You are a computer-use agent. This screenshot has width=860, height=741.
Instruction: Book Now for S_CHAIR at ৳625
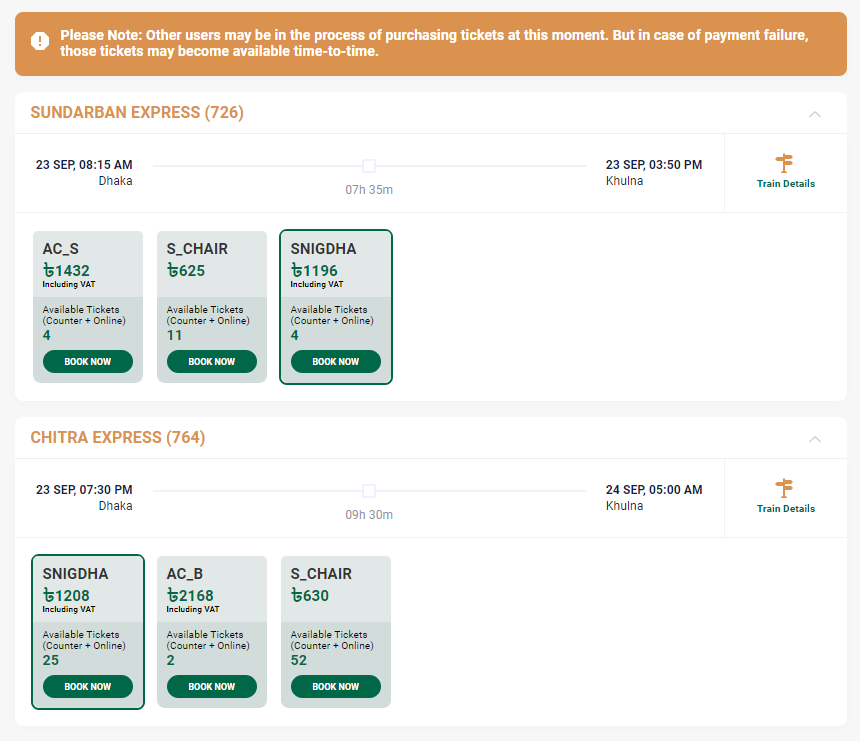point(211,361)
